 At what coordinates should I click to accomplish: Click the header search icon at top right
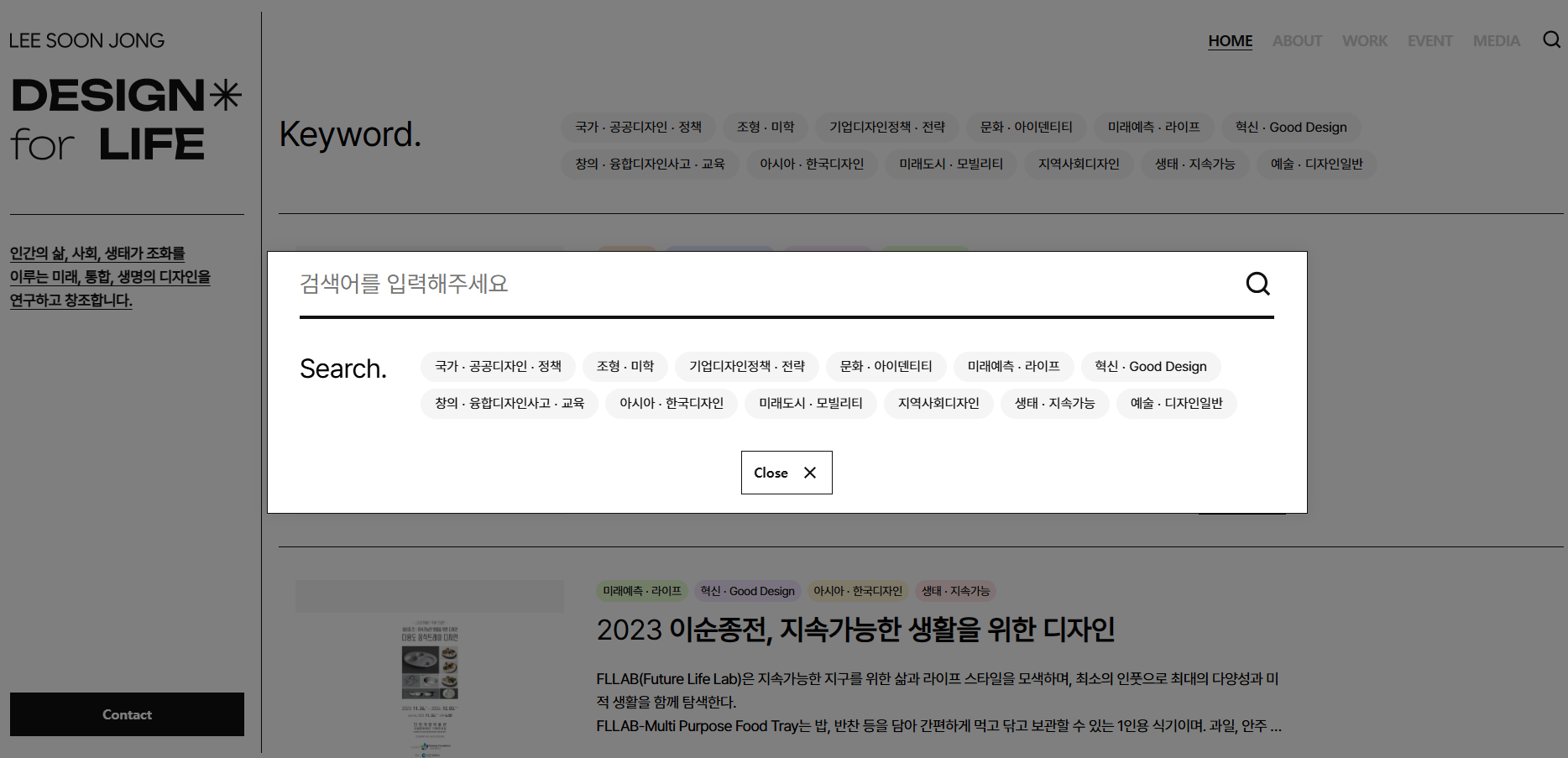pyautogui.click(x=1551, y=40)
